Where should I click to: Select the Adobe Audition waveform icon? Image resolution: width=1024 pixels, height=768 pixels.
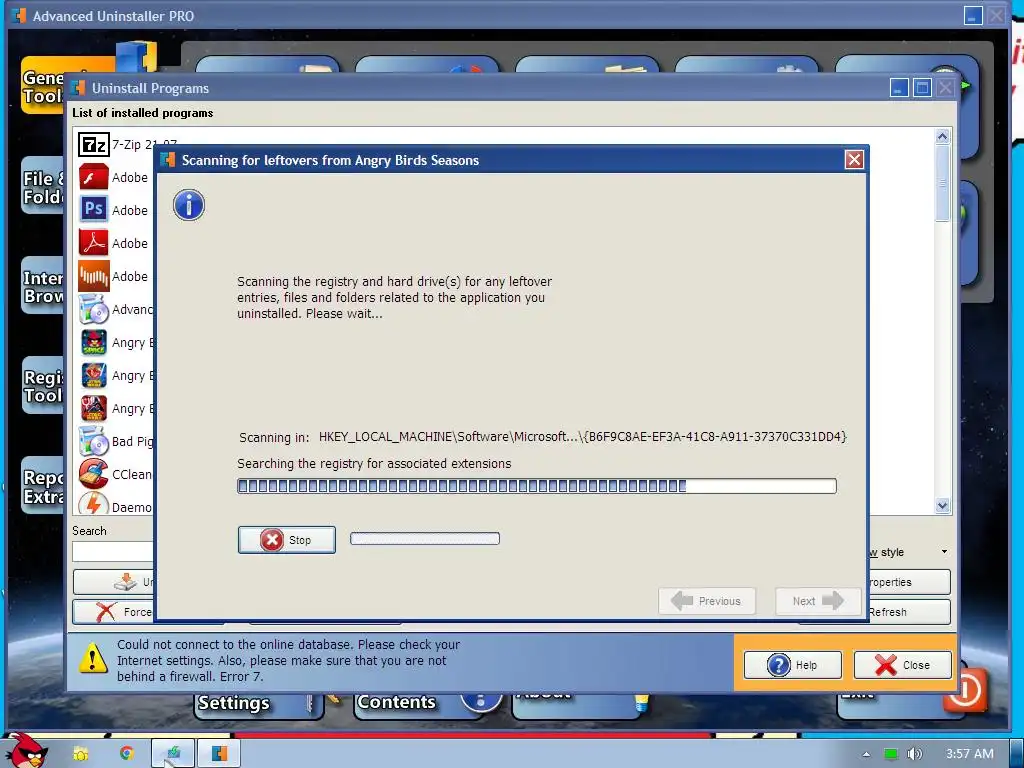pyautogui.click(x=93, y=276)
